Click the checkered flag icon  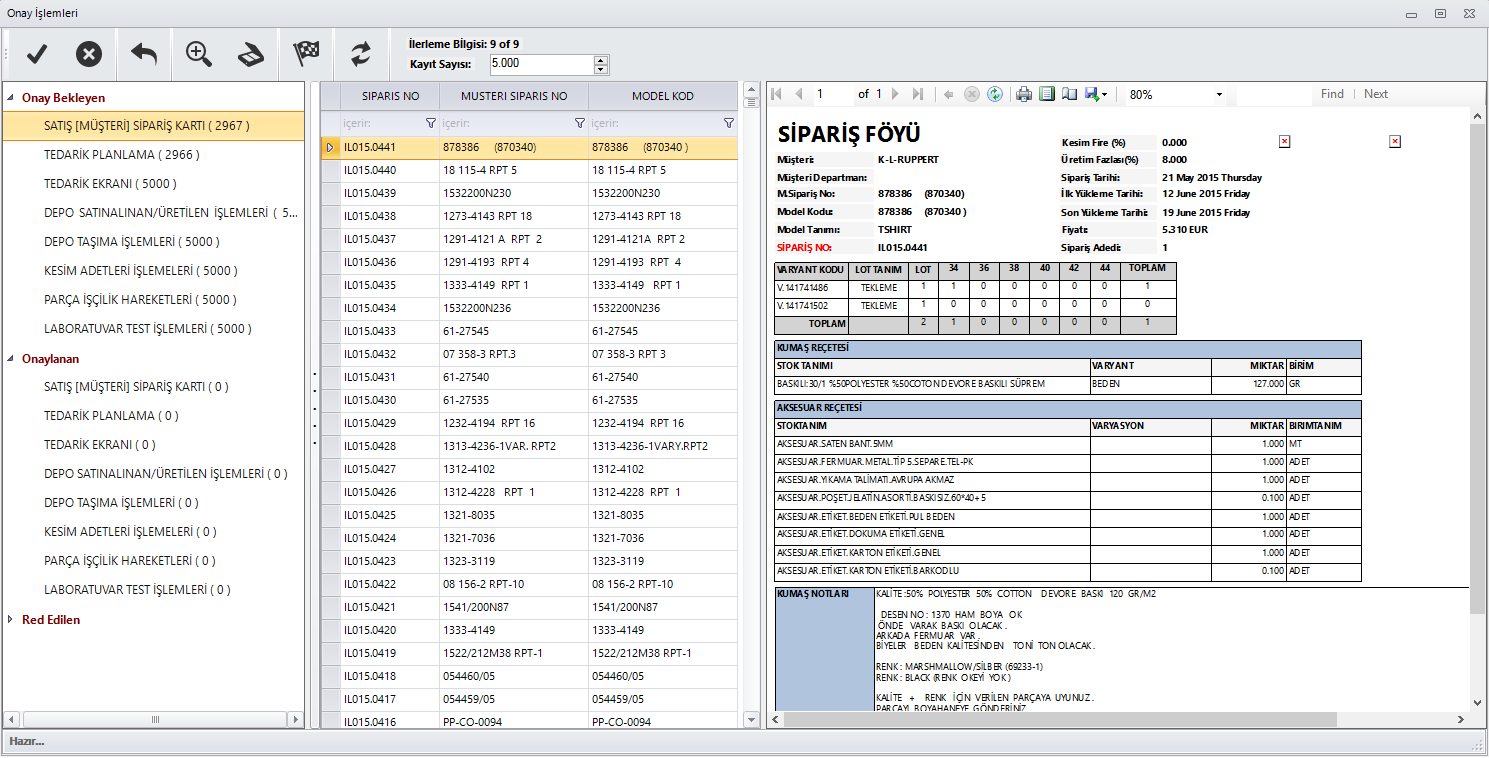[x=306, y=55]
